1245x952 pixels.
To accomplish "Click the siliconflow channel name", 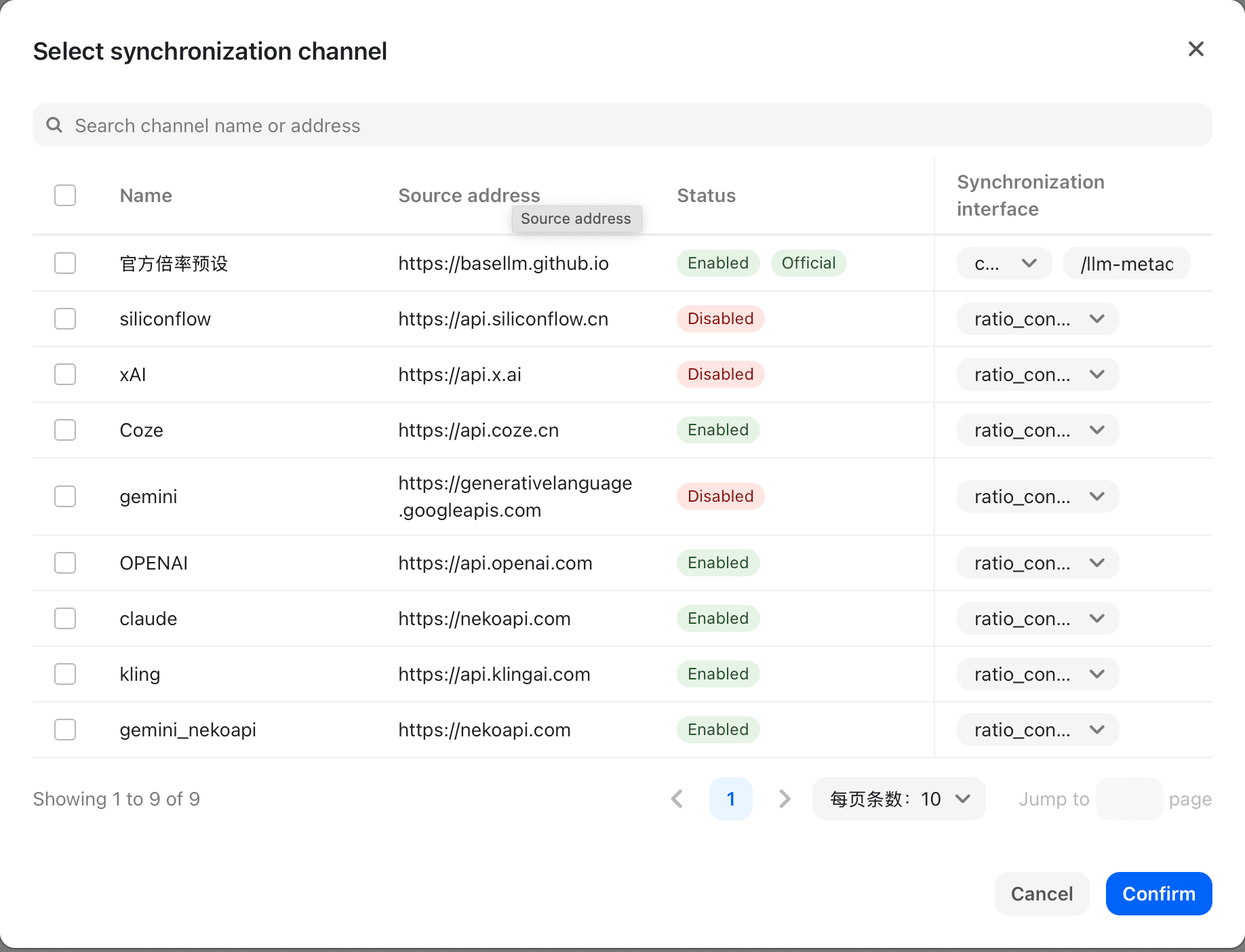I will coord(165,319).
